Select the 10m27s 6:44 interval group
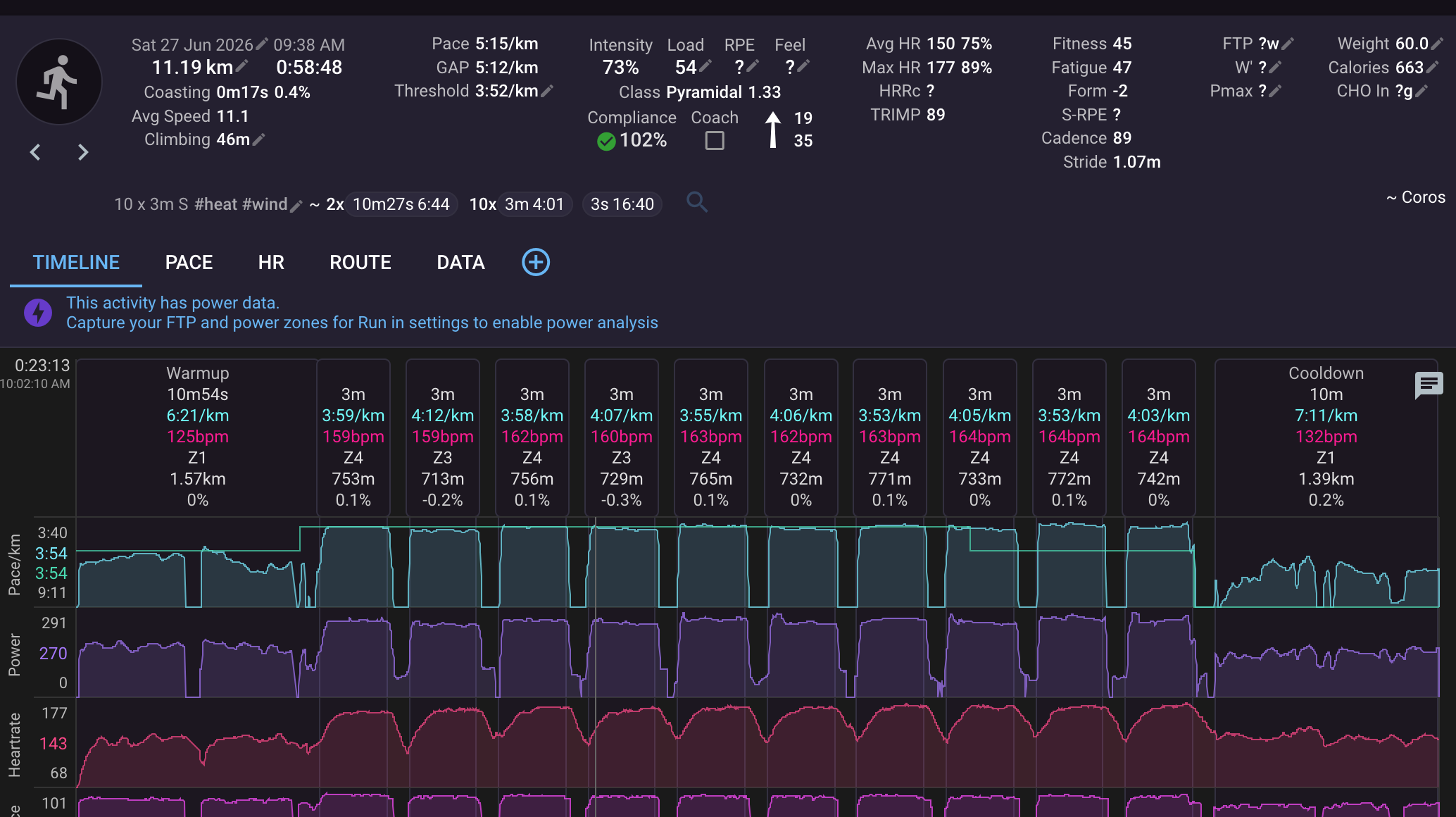Screen dimensions: 1456x817 tap(401, 204)
